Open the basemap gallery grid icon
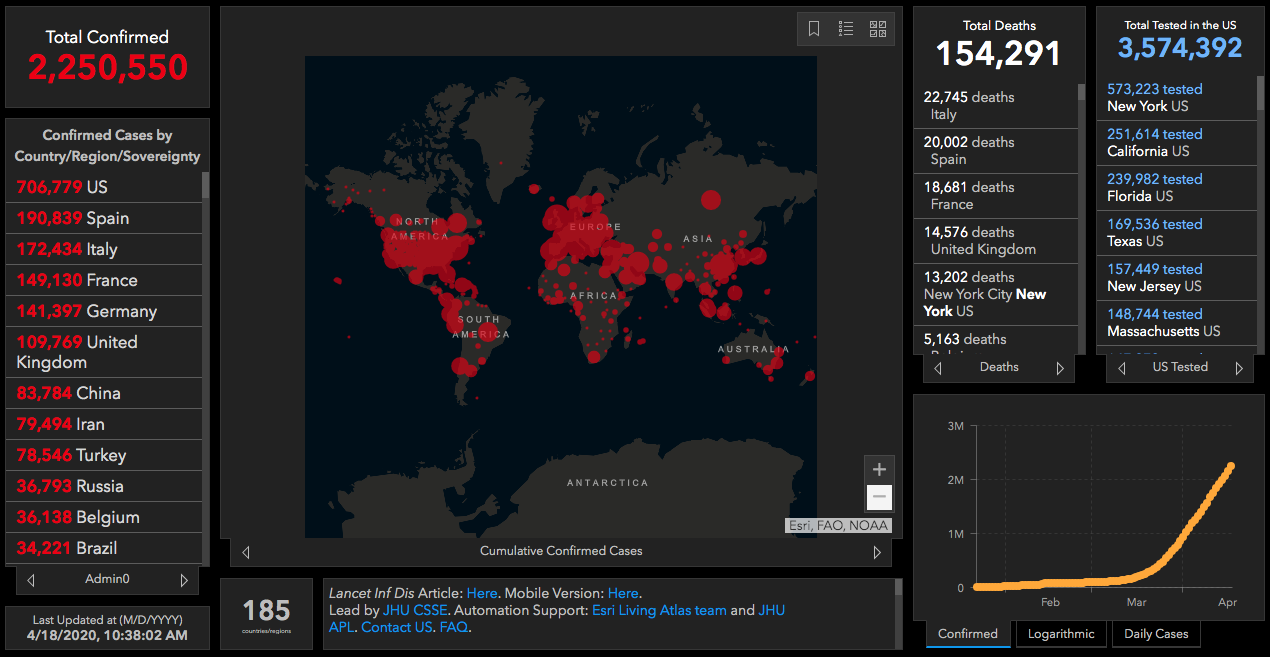The height and width of the screenshot is (657, 1270). [x=878, y=29]
